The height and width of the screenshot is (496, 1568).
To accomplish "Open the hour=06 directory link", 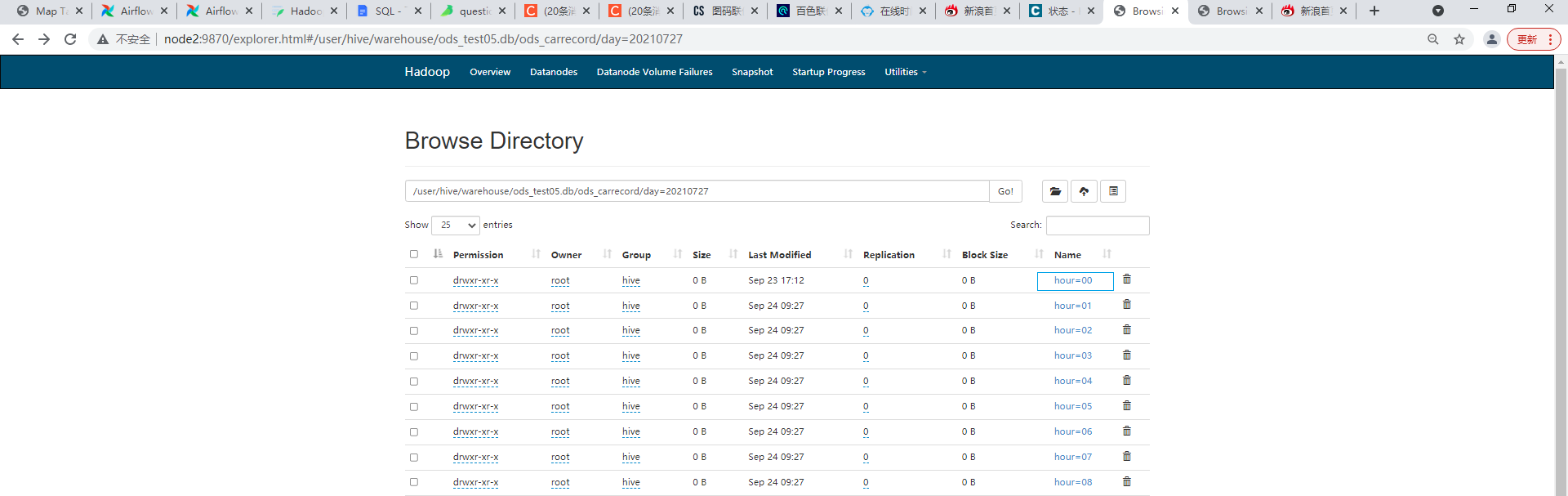I will point(1073,431).
